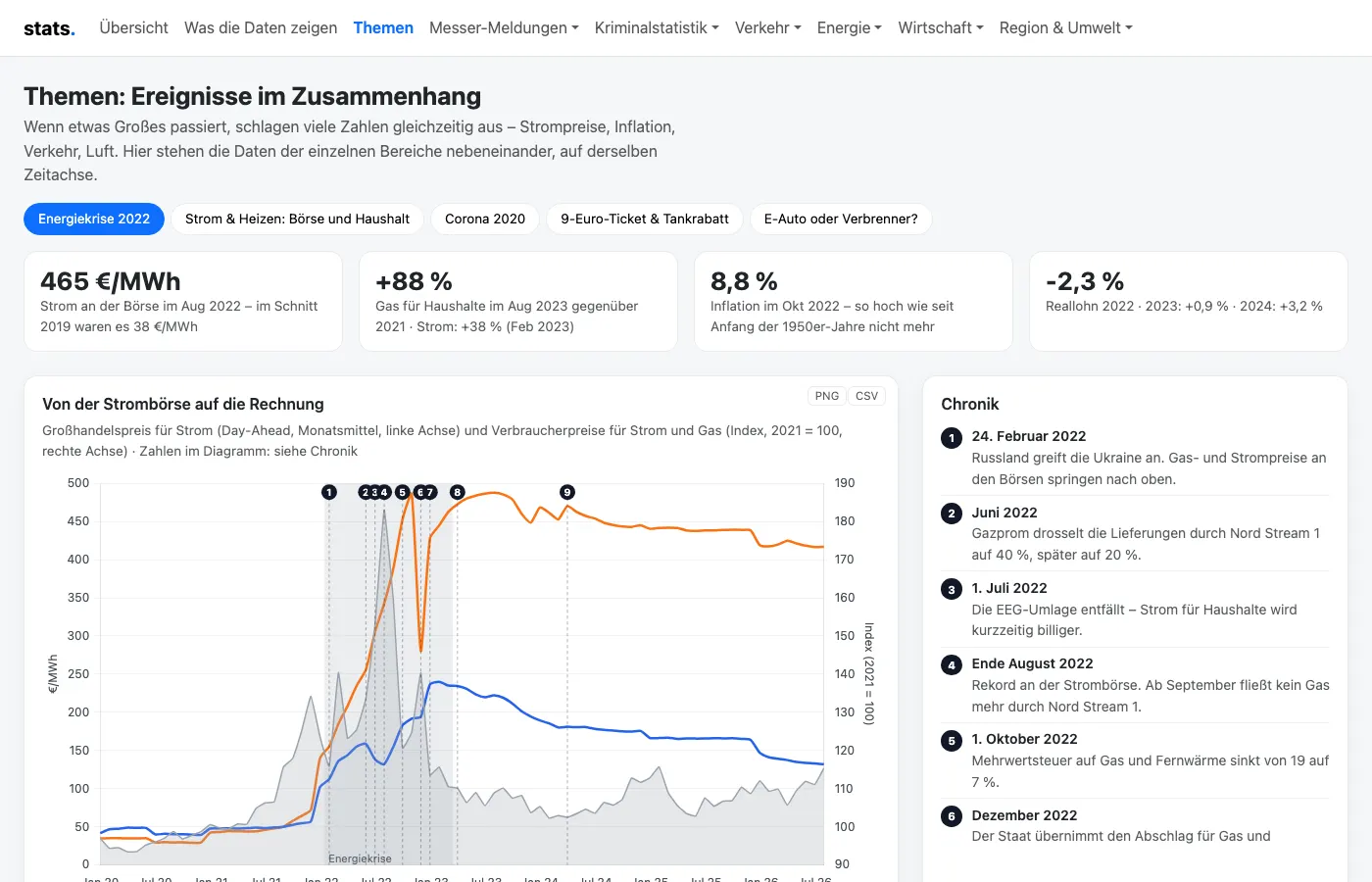Viewport: 1372px width, 882px height.
Task: Select the Energiekrise 2022 topic pill
Action: 94,219
